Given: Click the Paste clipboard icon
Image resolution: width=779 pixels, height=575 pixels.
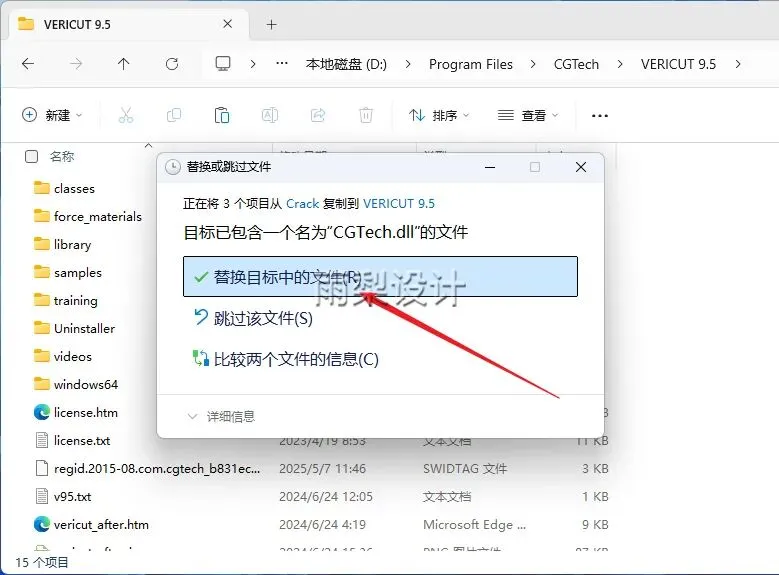Looking at the screenshot, I should (222, 115).
